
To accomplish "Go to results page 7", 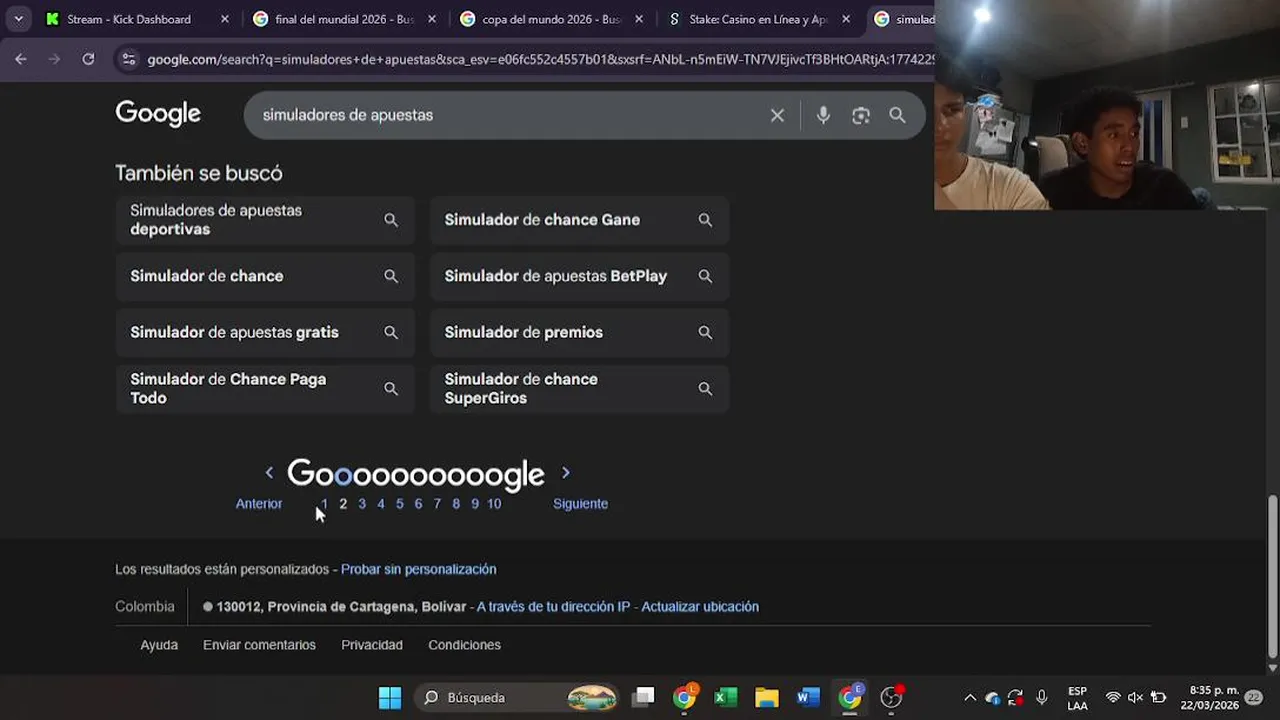I will click(x=437, y=504).
